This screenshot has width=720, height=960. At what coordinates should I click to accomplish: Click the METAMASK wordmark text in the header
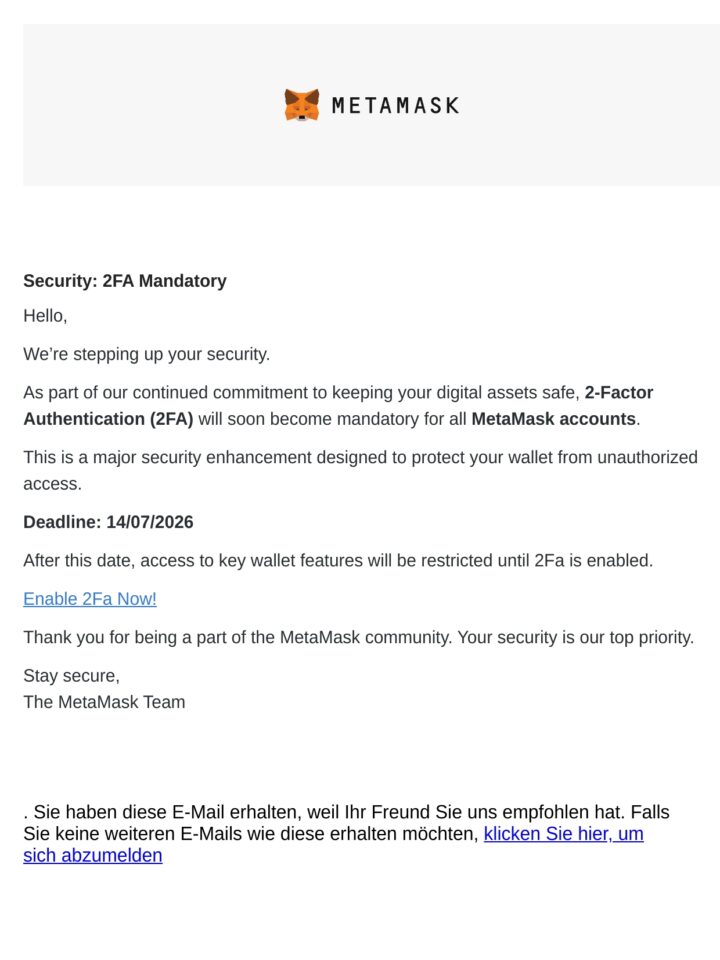point(395,105)
